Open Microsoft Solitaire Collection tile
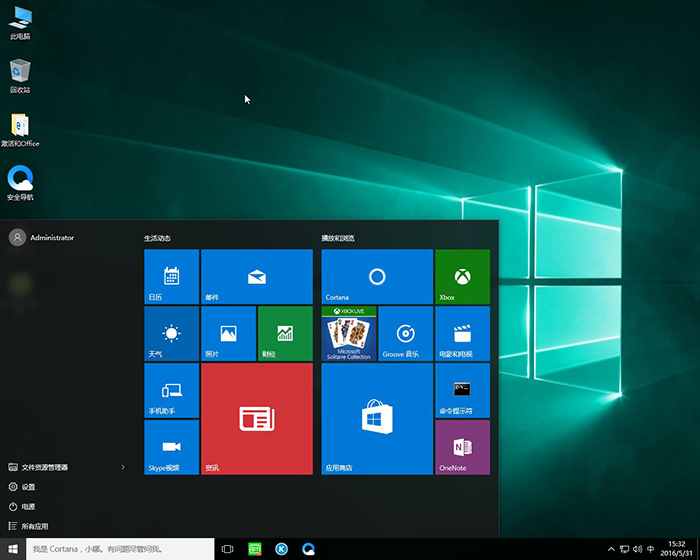700x560 pixels. pos(348,334)
